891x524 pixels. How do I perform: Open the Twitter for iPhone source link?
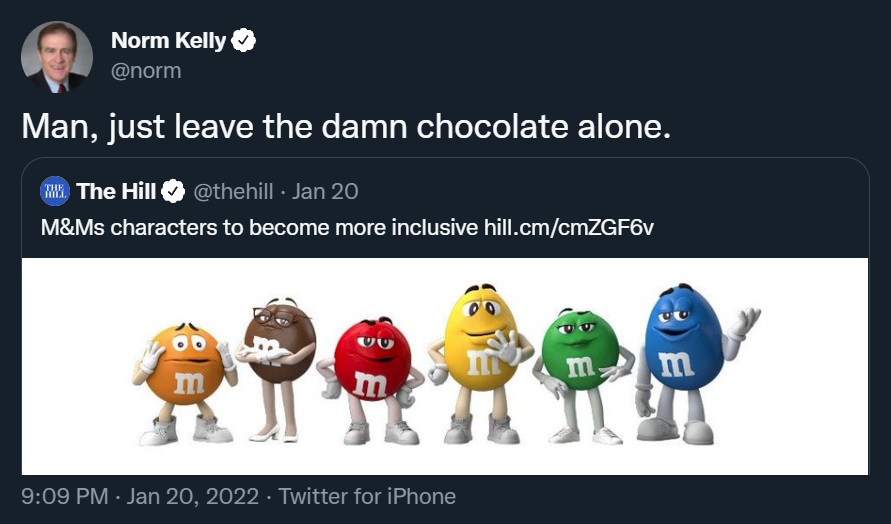click(x=367, y=496)
